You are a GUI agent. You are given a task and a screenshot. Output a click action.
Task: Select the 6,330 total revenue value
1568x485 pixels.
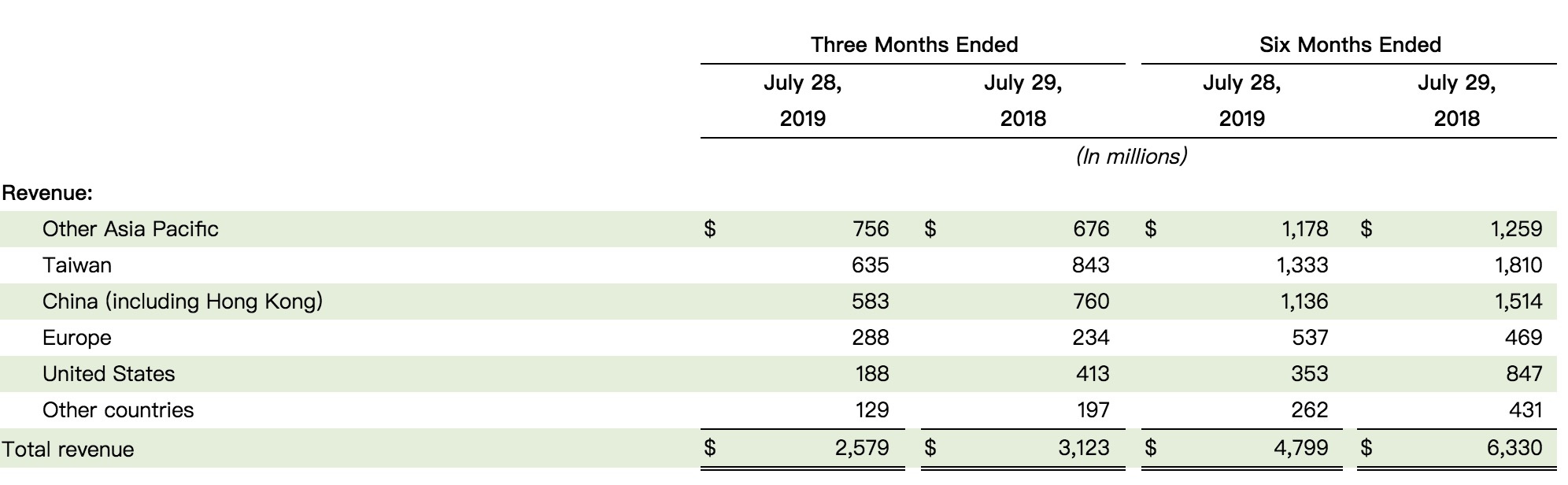click(1514, 448)
